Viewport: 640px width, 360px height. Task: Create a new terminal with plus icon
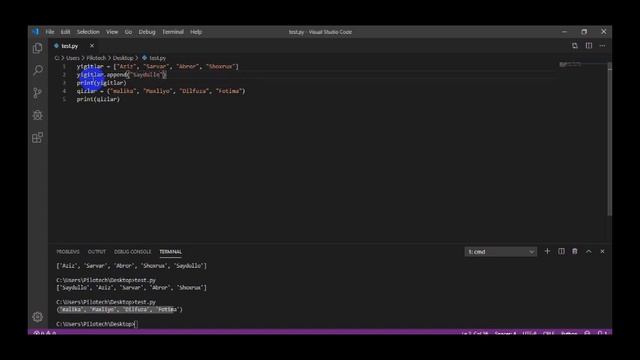[x=547, y=251]
